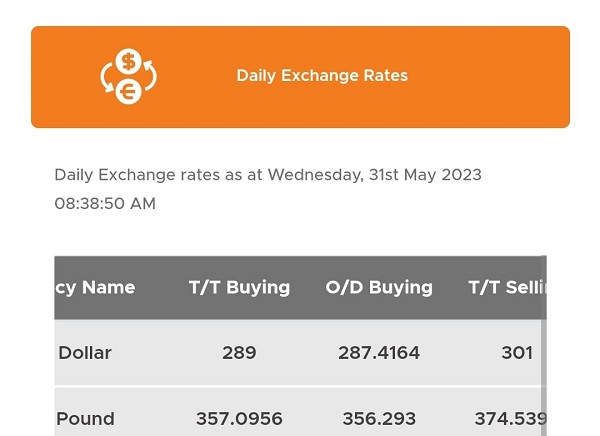Click the Pound row name cell
The height and width of the screenshot is (436, 600).
click(x=85, y=418)
